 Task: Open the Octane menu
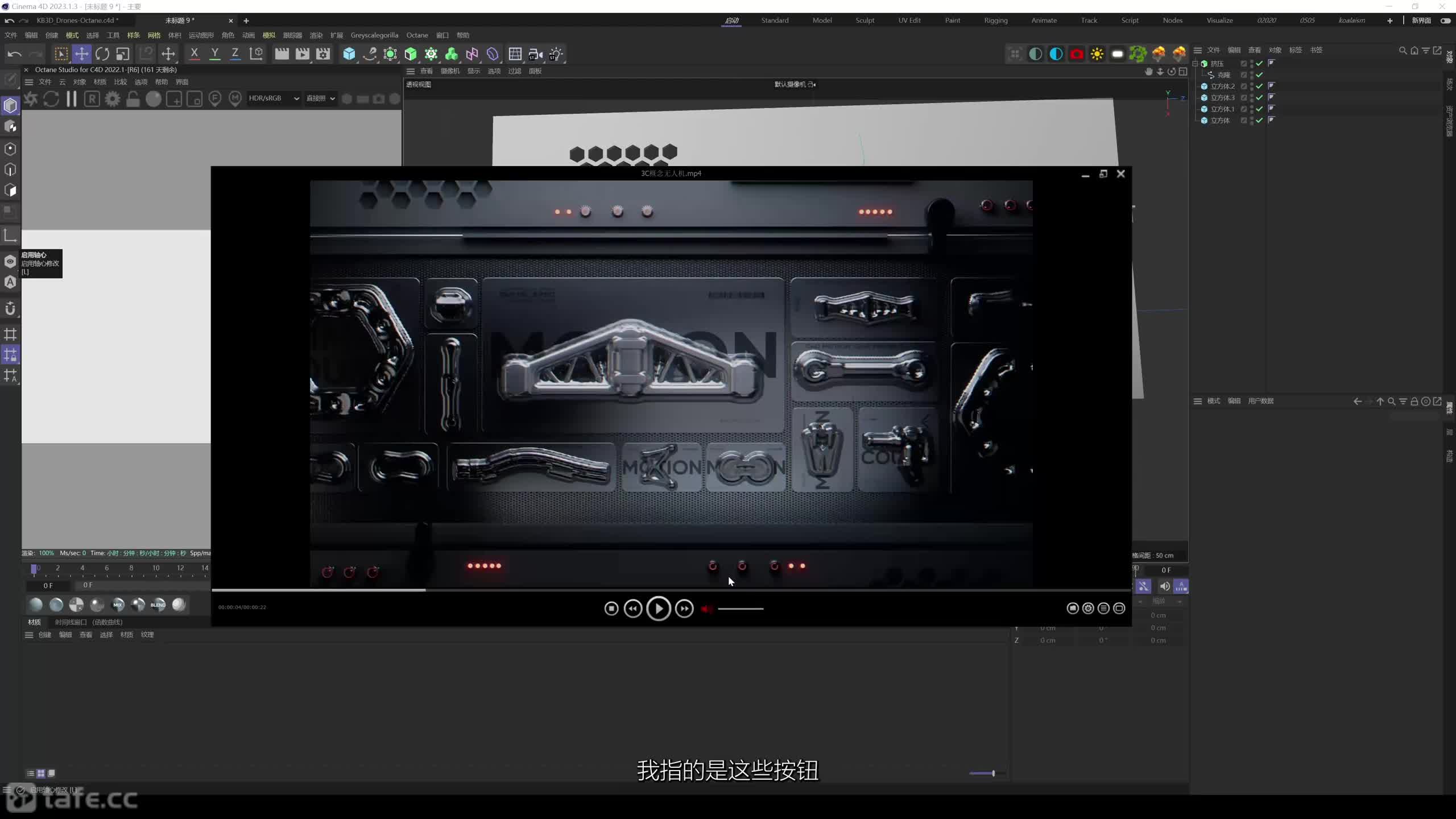(417, 35)
